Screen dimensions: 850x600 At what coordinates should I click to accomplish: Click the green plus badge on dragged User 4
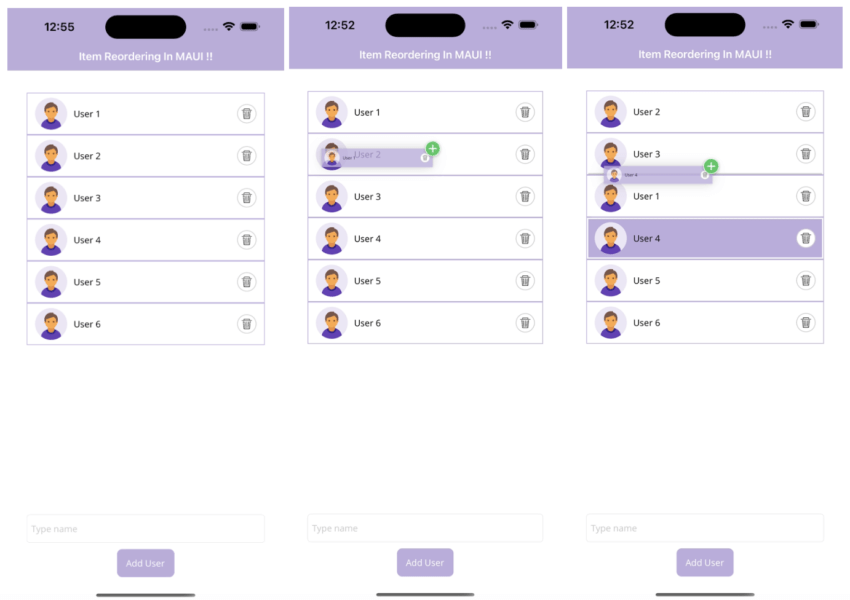(711, 164)
